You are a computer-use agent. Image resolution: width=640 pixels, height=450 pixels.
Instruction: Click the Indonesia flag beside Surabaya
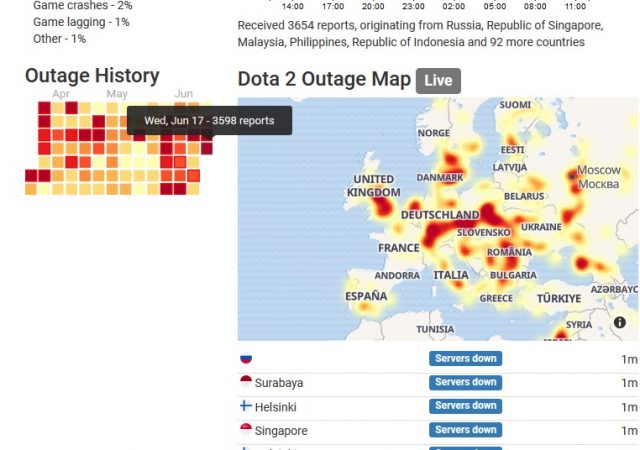(x=246, y=382)
